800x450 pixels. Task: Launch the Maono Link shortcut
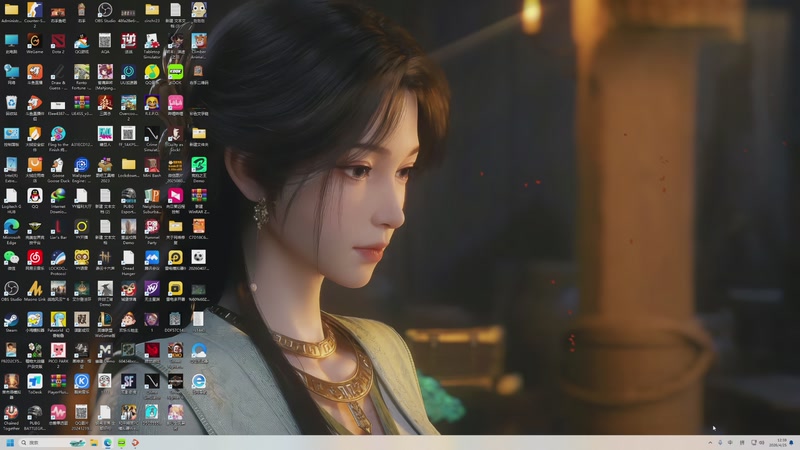pos(35,289)
